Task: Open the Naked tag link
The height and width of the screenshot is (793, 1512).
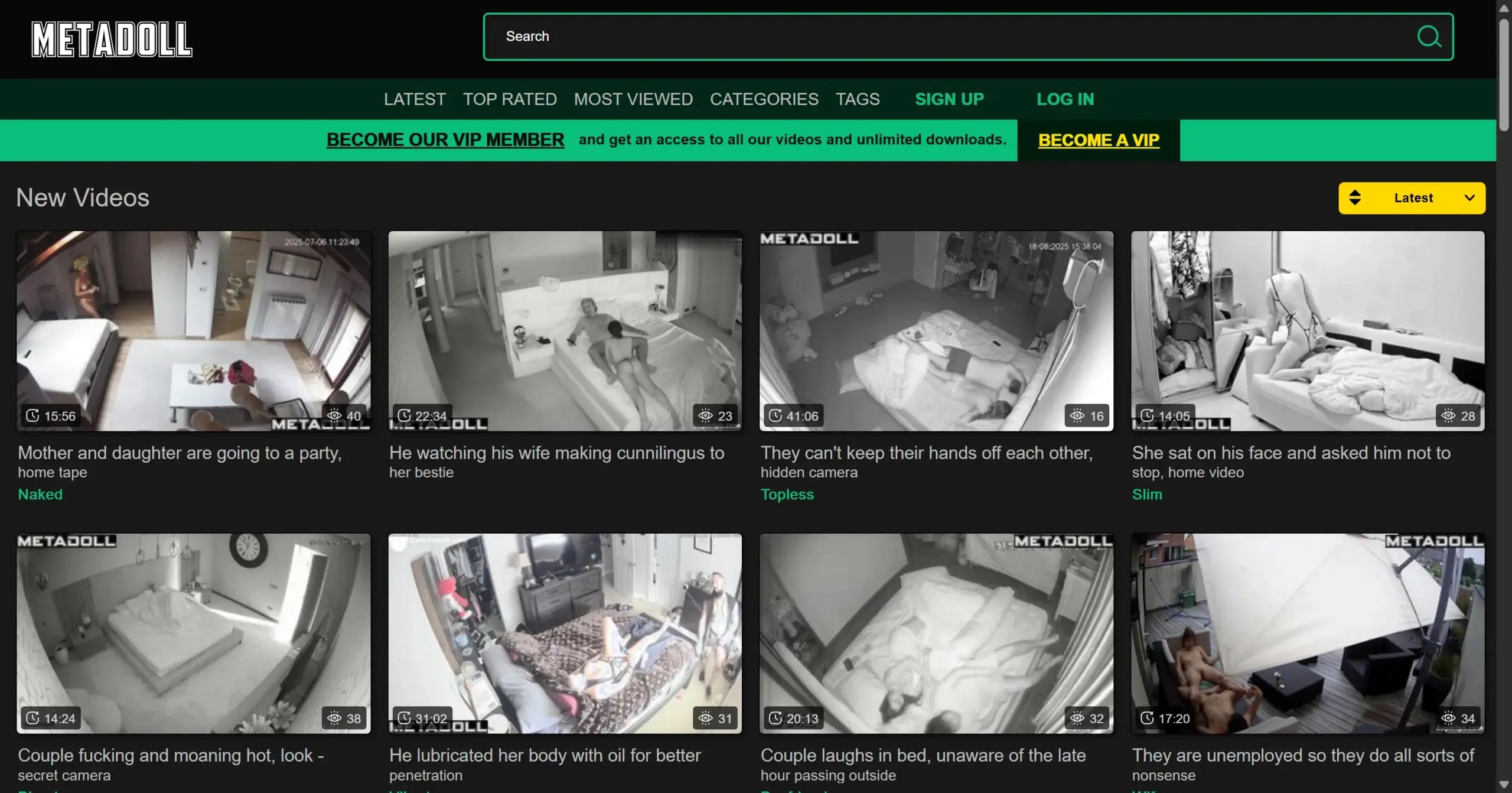Action: [x=40, y=494]
